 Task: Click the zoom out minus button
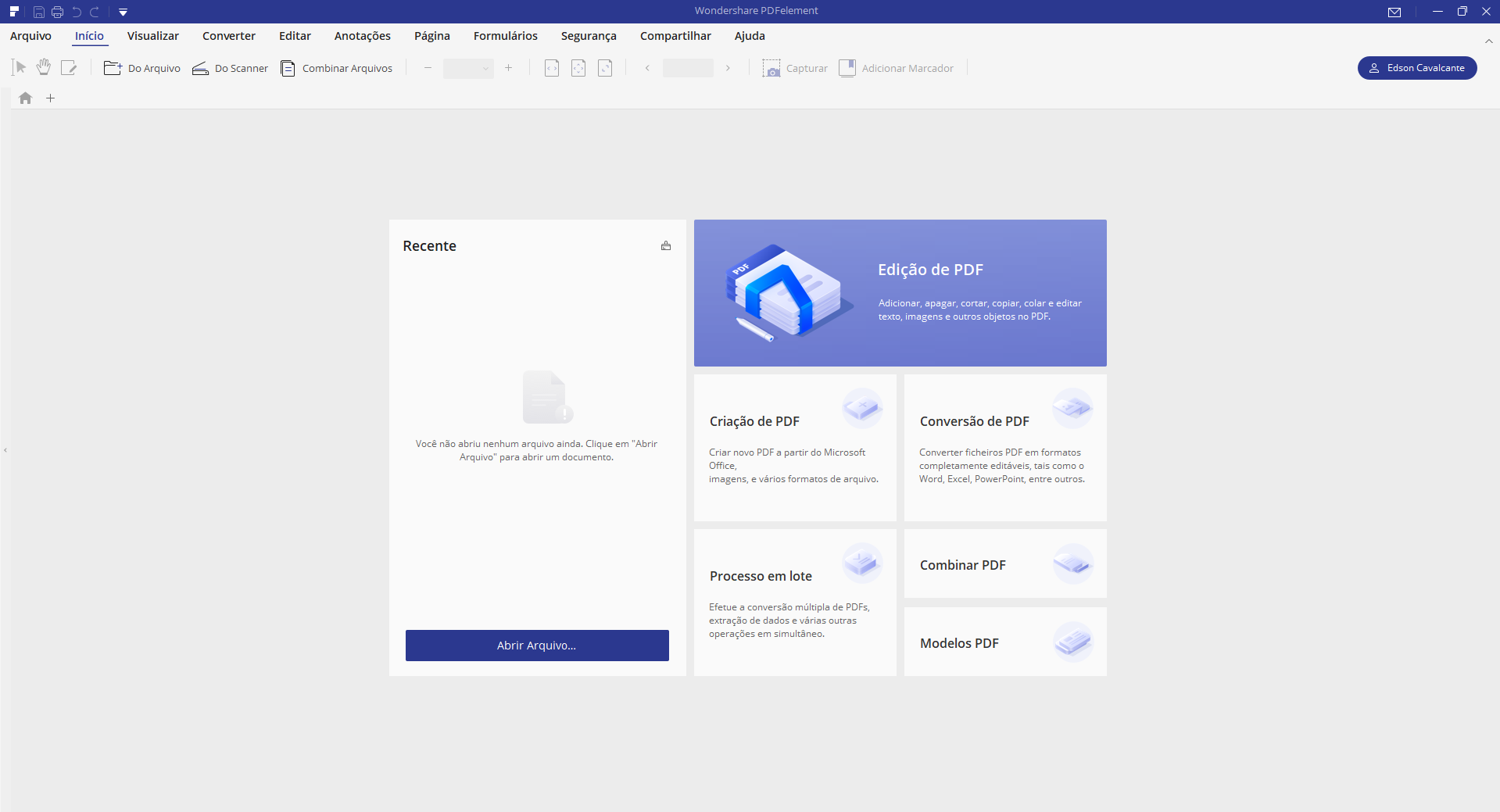pos(428,68)
